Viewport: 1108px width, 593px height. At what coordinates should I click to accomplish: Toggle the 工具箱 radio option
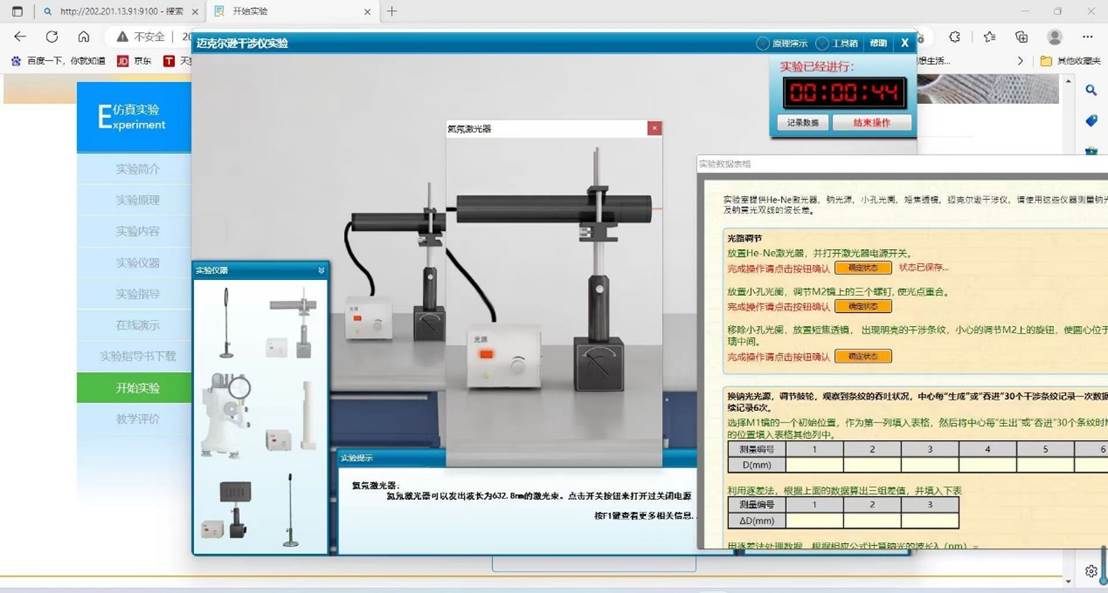822,44
